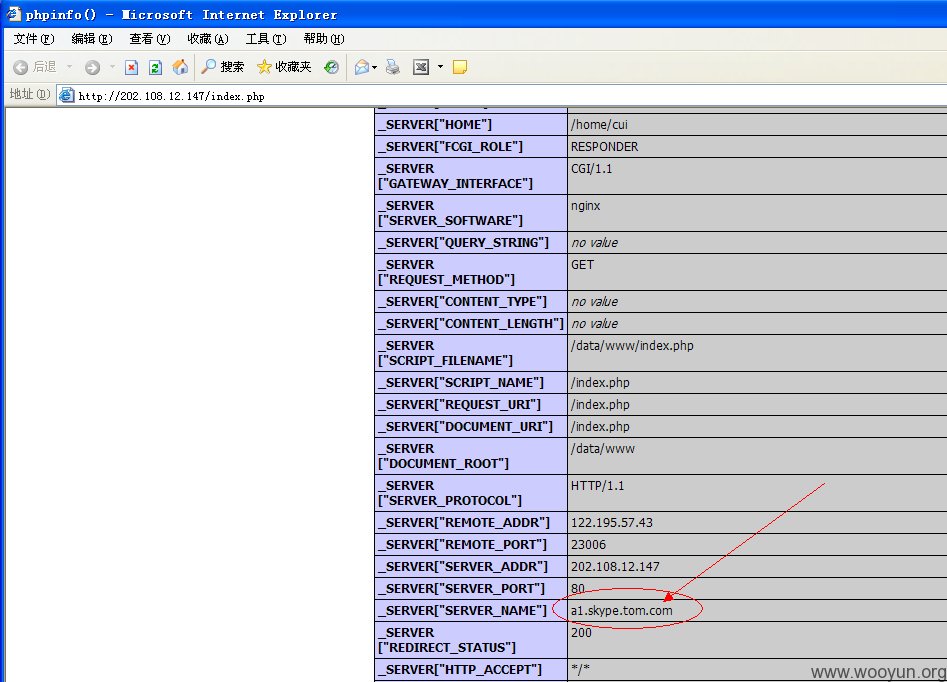The width and height of the screenshot is (947, 682).
Task: Open the 编辑(E) menu
Action: pos(92,39)
